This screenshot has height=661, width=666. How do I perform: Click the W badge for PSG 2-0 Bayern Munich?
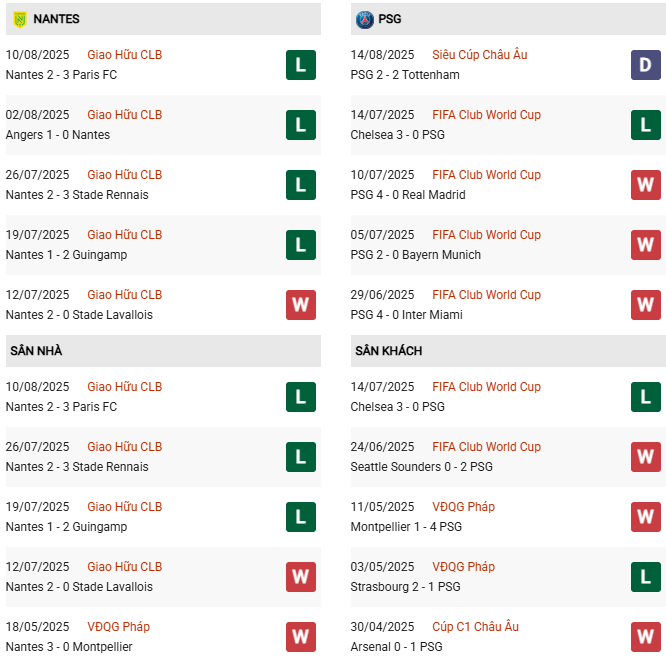[646, 245]
